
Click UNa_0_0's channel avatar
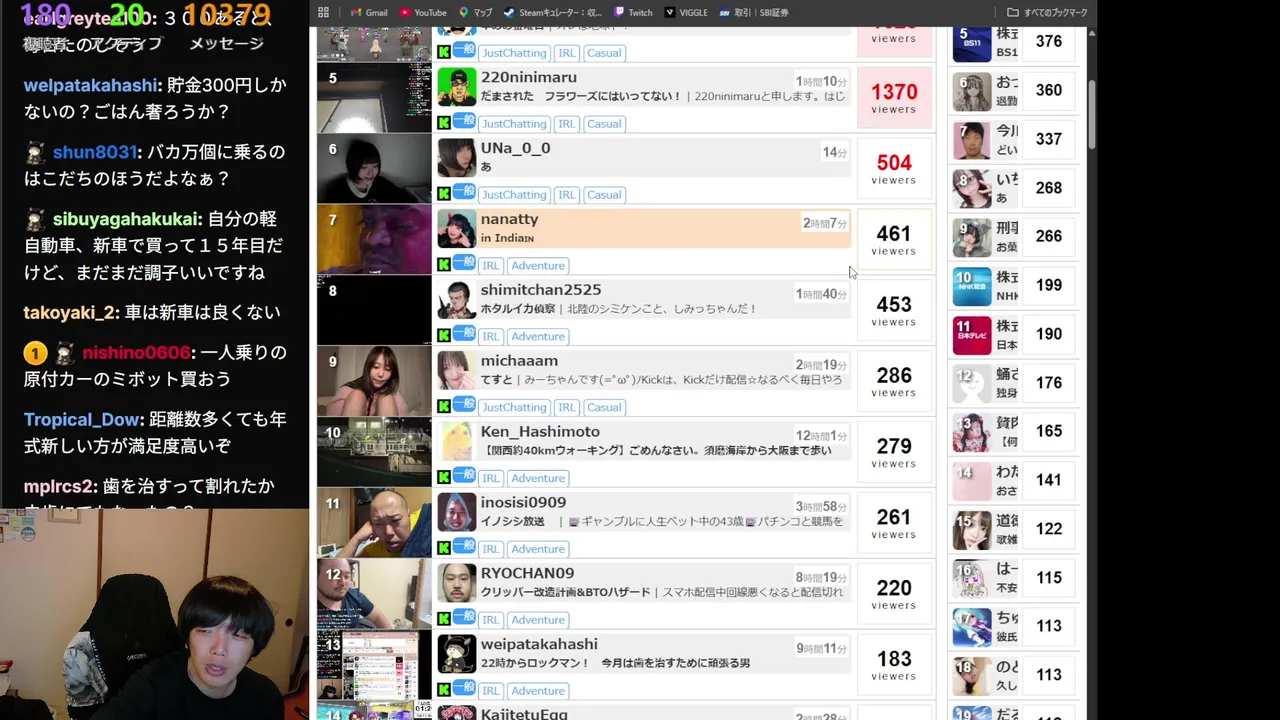(x=457, y=158)
